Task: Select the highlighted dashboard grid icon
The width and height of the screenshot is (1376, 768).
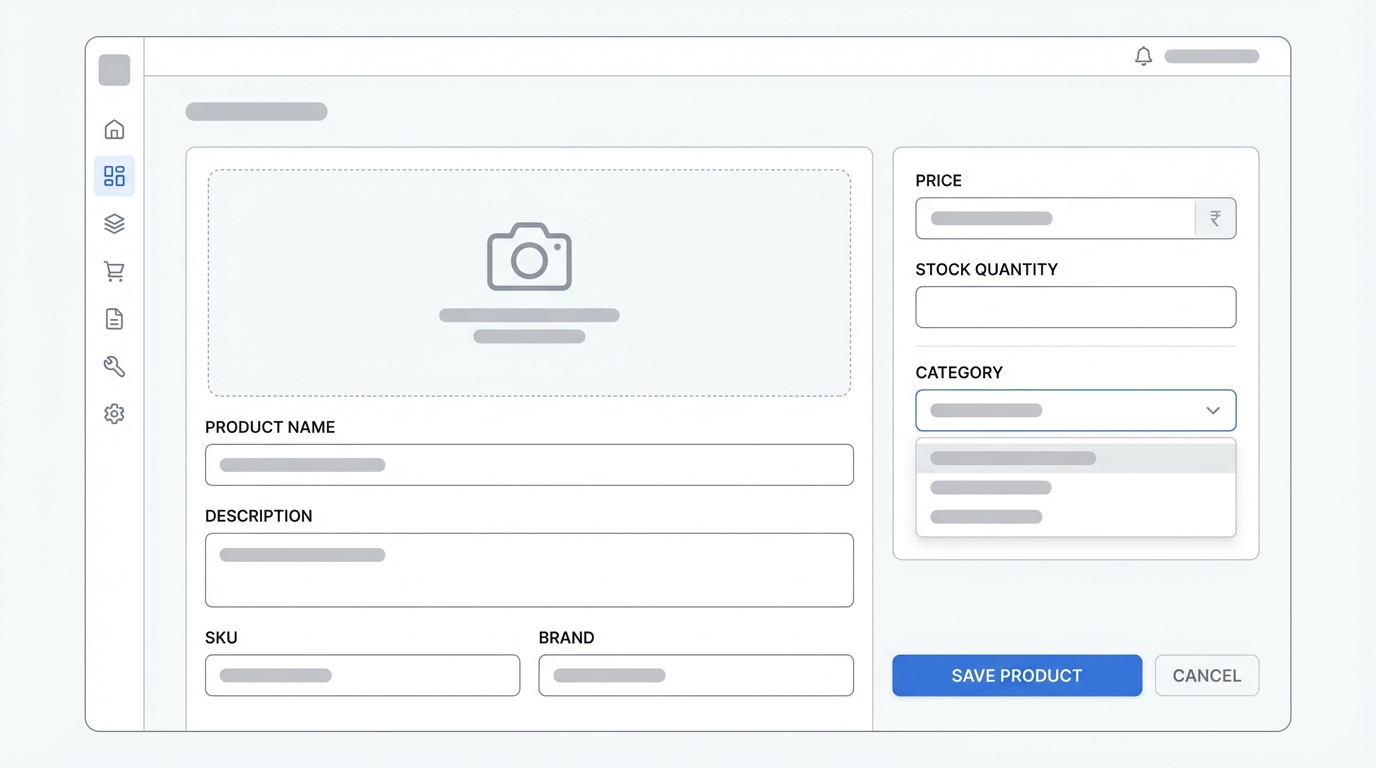Action: pos(114,176)
